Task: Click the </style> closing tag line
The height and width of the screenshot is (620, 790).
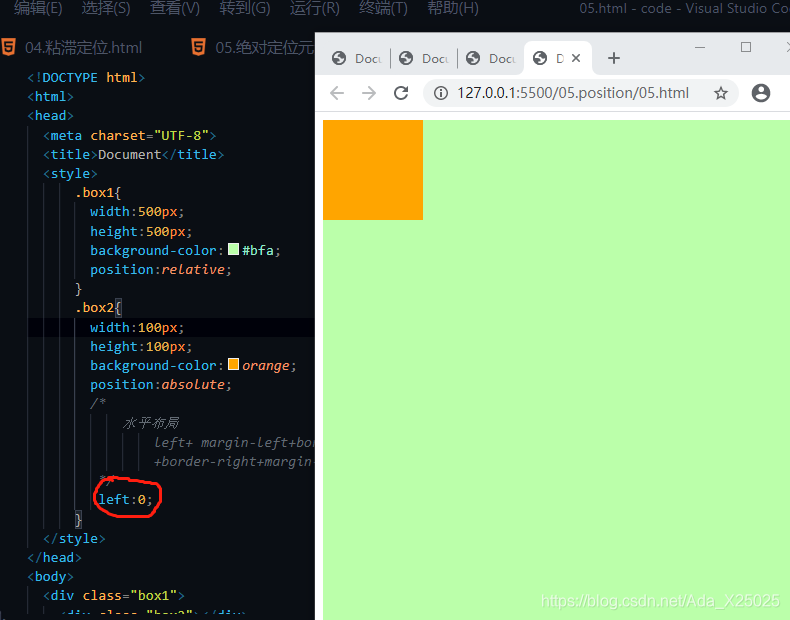Action: tap(75, 538)
